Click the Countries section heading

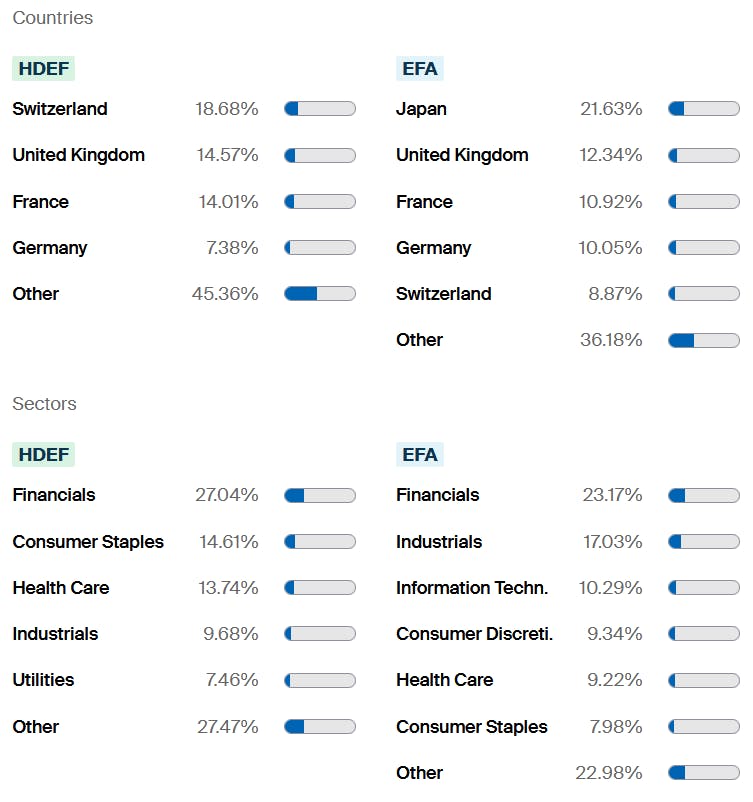[x=52, y=18]
